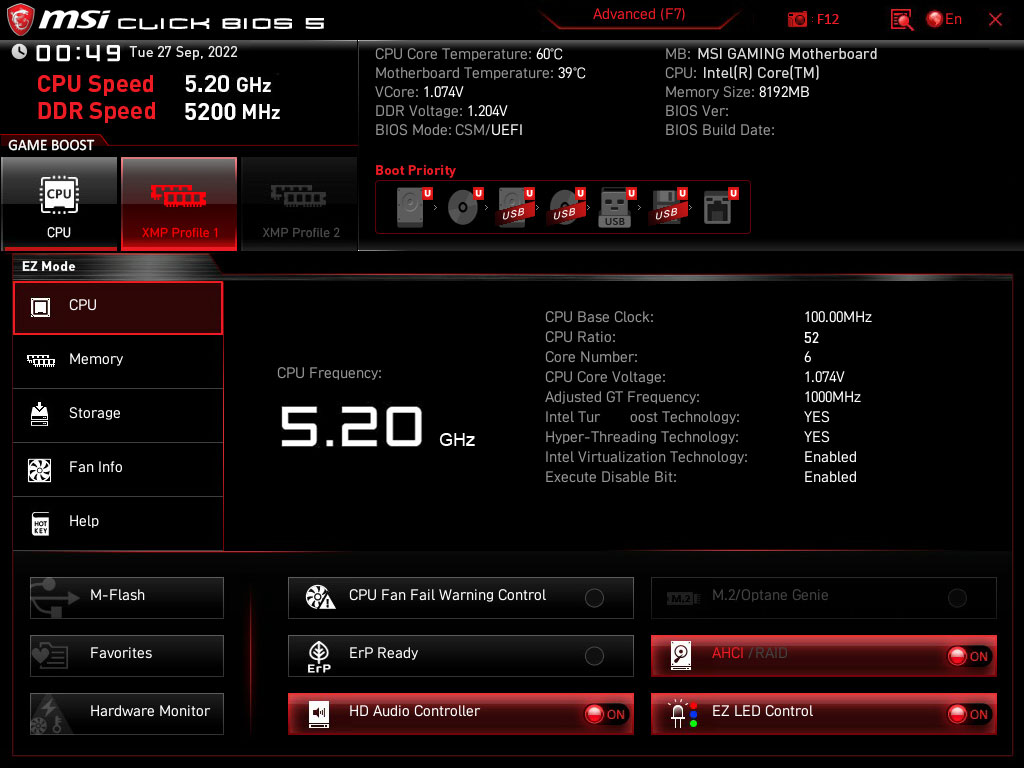Open Help using the hot key icon
1024x768 pixels.
click(x=40, y=523)
